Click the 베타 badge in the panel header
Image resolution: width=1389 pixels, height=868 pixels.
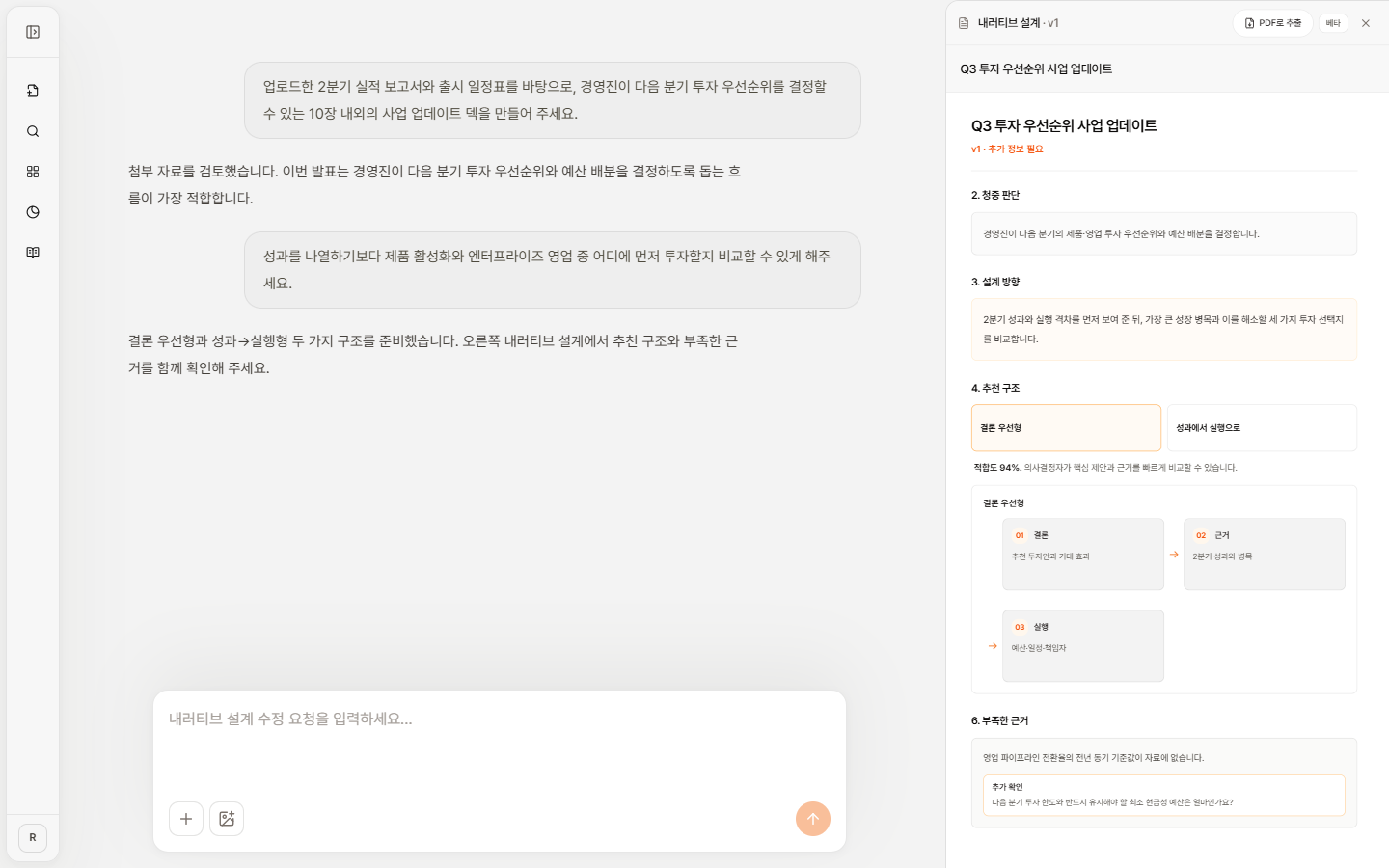point(1333,23)
